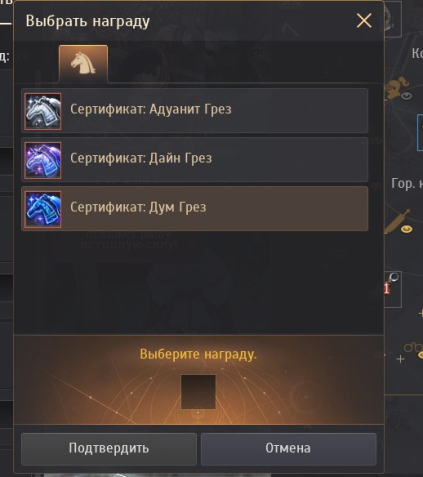Click the top-right helmet equipment slot
Screen dimensions: 423x477
[393, 19]
